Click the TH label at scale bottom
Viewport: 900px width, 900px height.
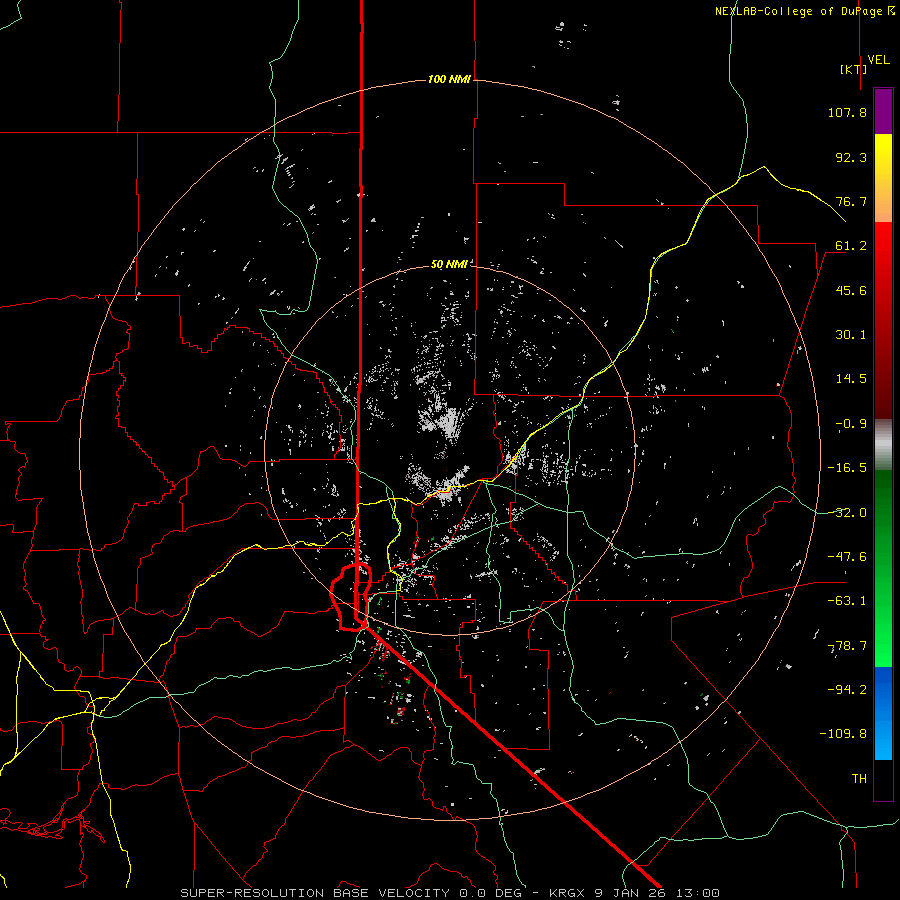point(859,779)
